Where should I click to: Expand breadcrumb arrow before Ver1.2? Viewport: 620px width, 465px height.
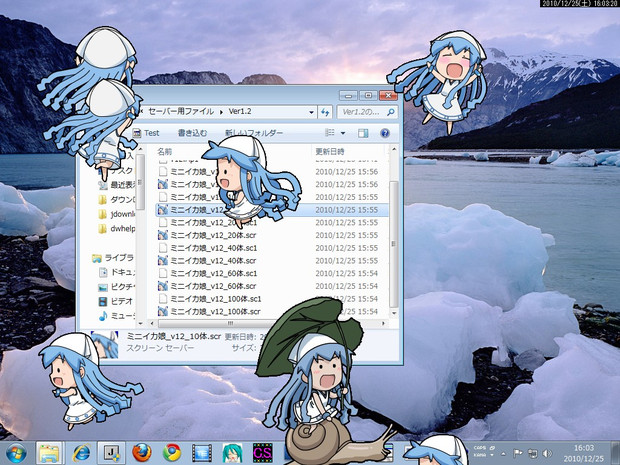(x=221, y=112)
